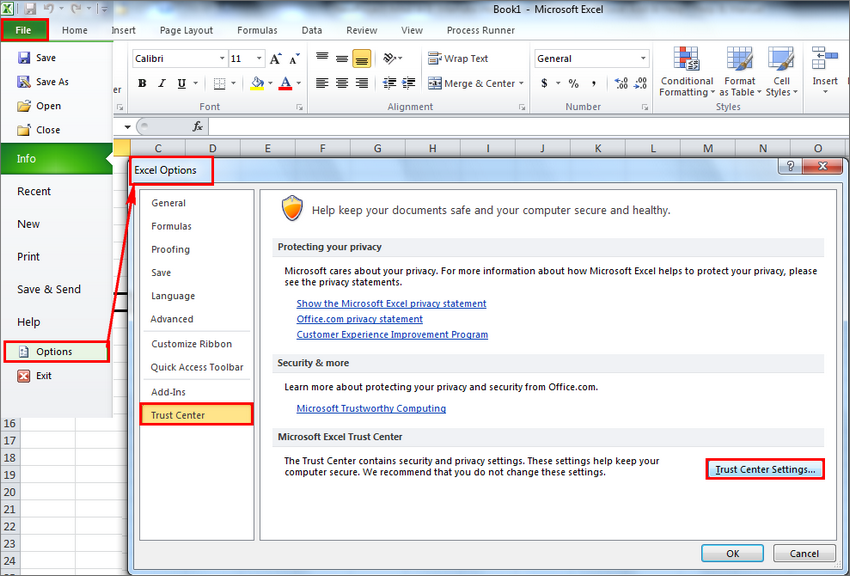Screen dimensions: 850x576
Task: Click the Trust Center Settings button
Action: [x=764, y=469]
